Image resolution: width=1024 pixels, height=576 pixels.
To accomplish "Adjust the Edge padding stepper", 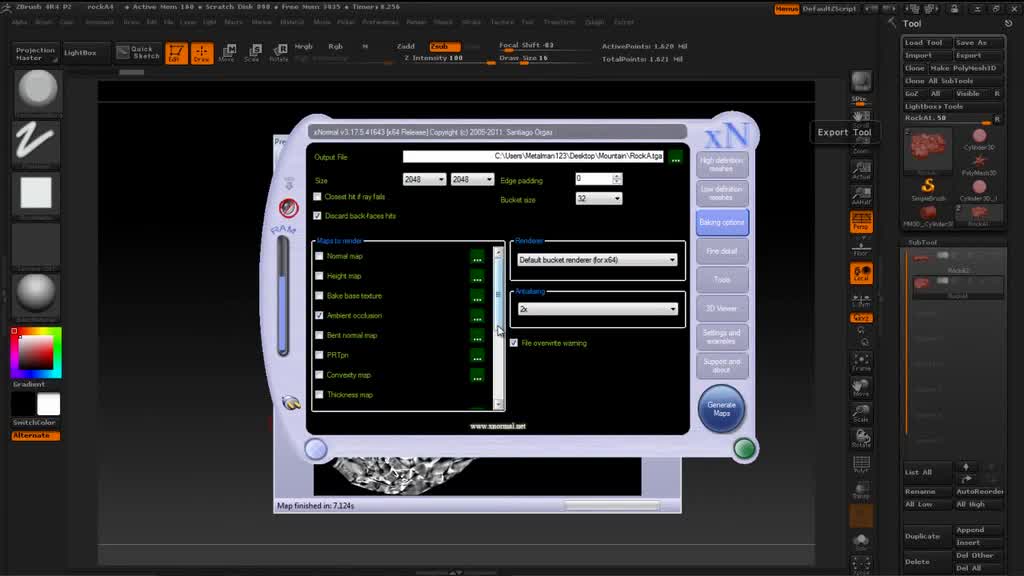I will coord(617,179).
